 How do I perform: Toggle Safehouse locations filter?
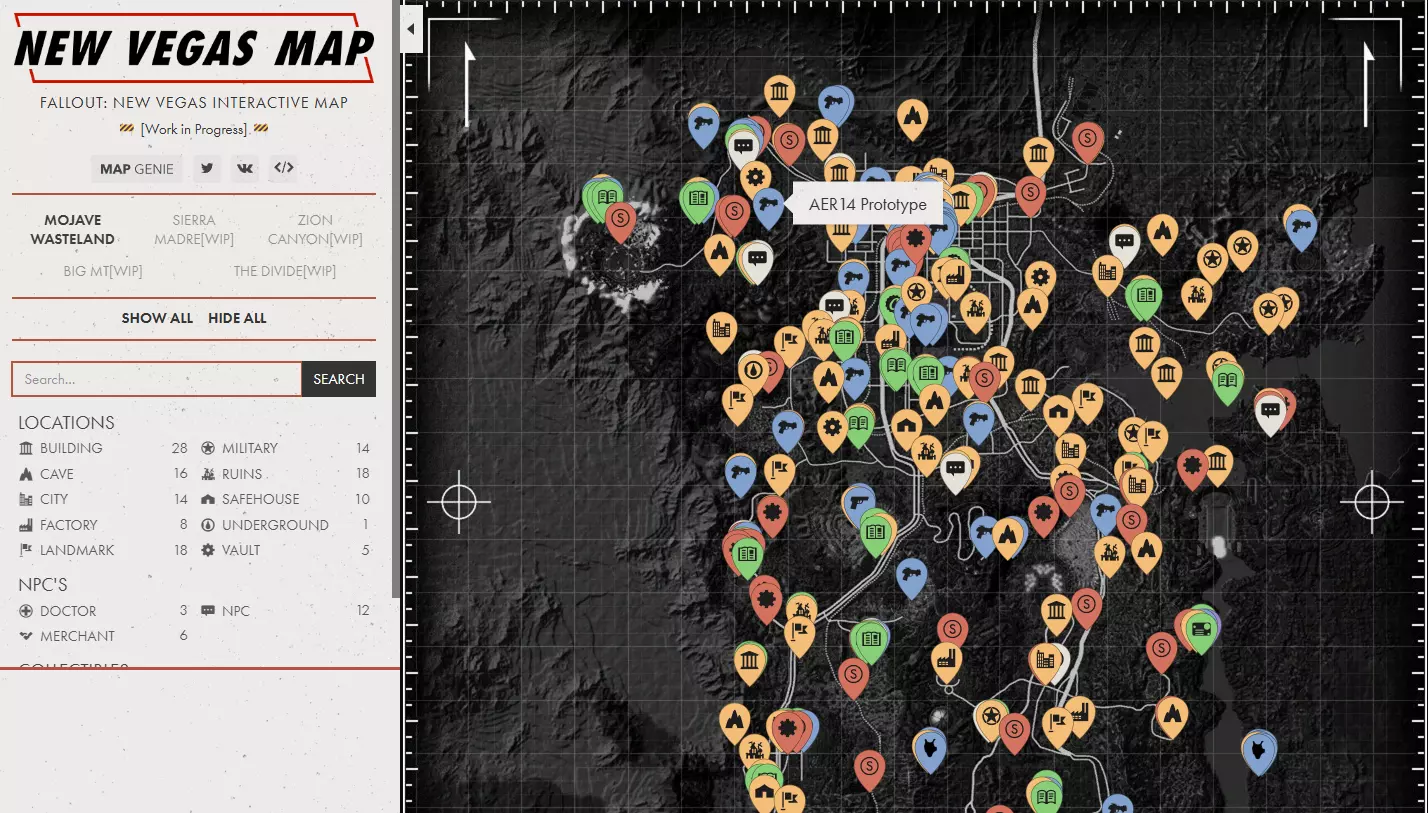(285, 499)
